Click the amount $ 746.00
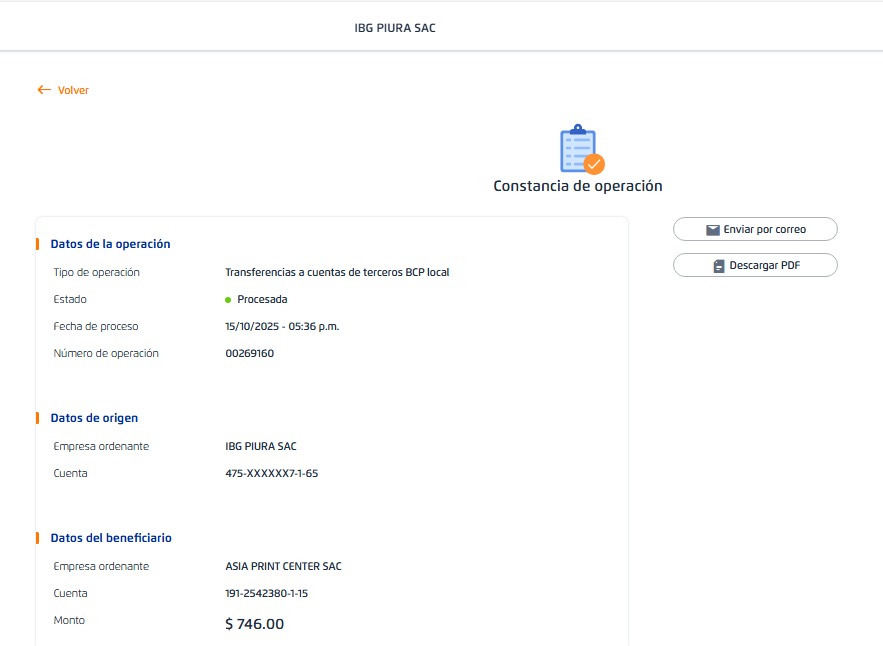This screenshot has width=883, height=646. pos(255,624)
